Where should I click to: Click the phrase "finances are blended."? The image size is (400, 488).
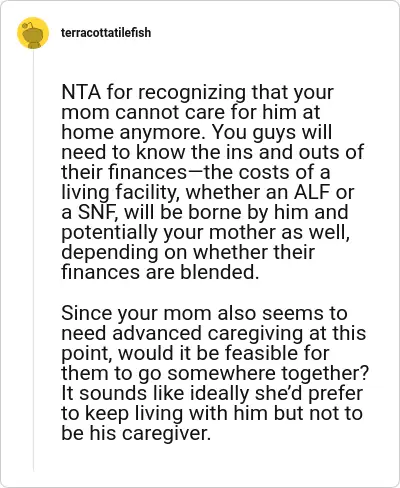point(160,272)
